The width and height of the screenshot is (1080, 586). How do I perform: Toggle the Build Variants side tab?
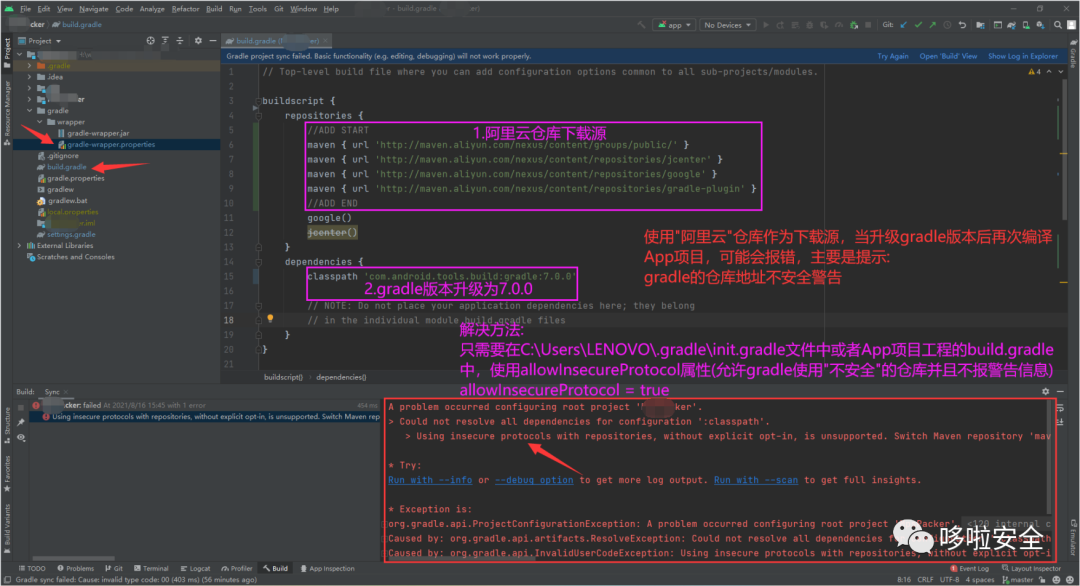7,528
